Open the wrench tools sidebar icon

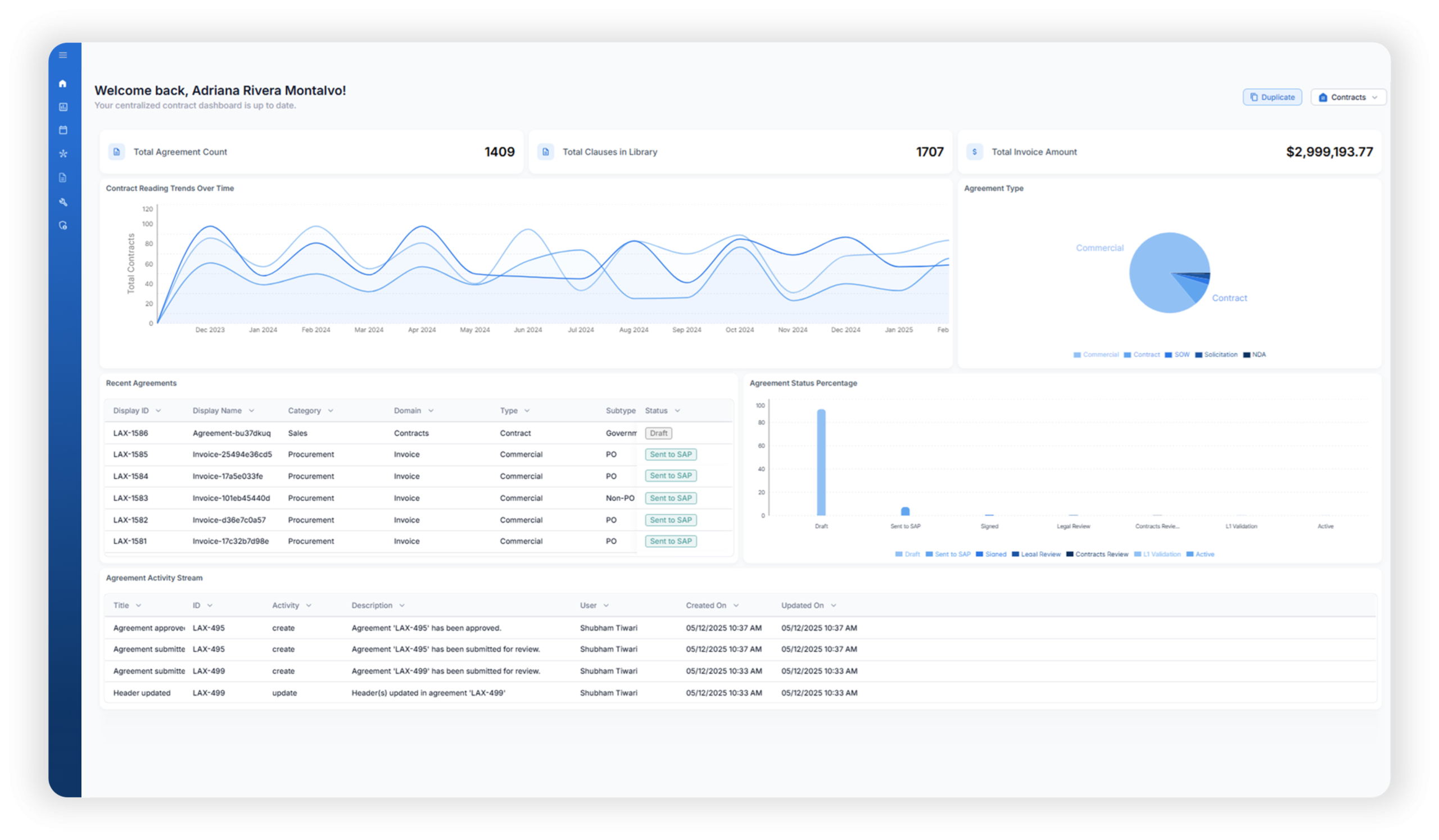tap(64, 202)
